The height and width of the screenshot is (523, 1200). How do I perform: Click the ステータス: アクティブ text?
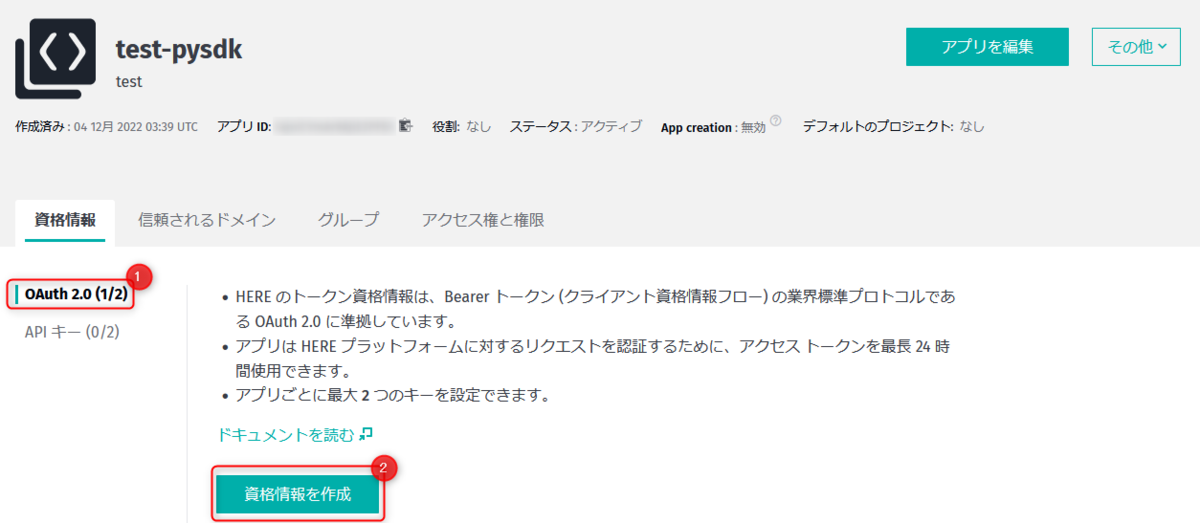[576, 127]
